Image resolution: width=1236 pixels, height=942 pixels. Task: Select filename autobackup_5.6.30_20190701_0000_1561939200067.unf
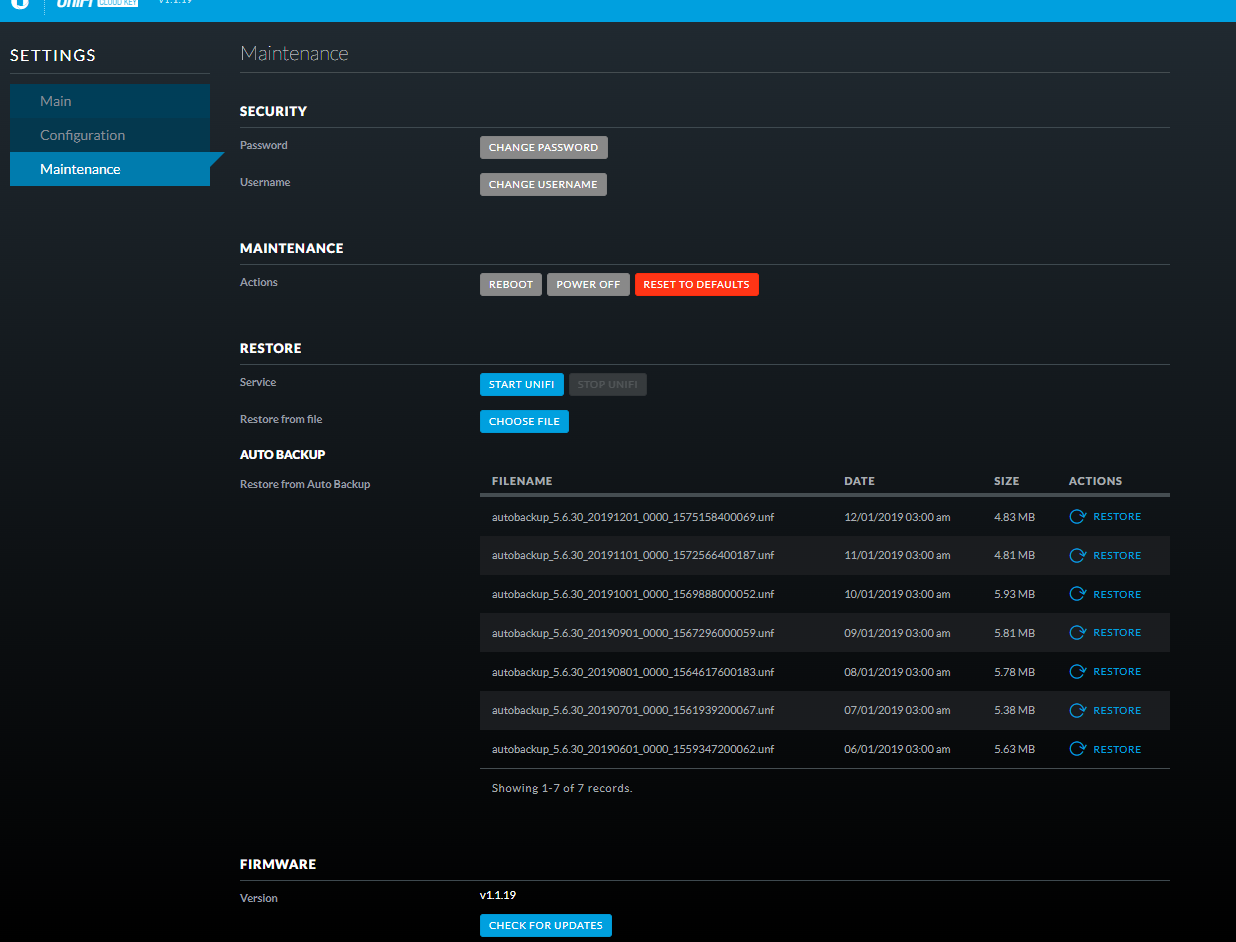point(633,711)
